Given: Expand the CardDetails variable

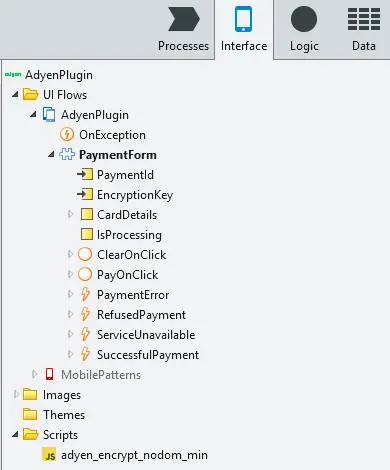Looking at the screenshot, I should click(70, 214).
